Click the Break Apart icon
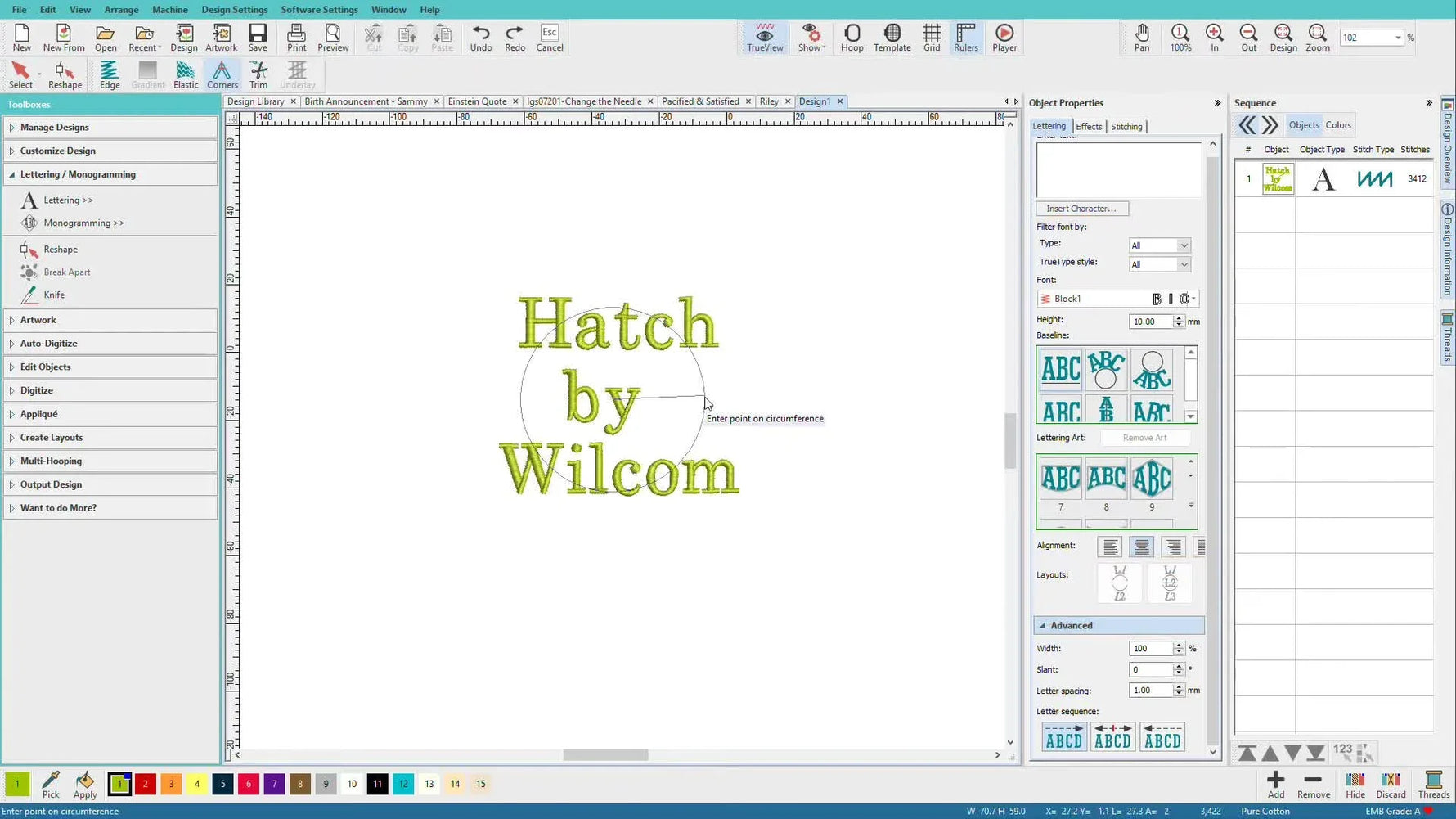This screenshot has height=819, width=1456. pyautogui.click(x=30, y=272)
